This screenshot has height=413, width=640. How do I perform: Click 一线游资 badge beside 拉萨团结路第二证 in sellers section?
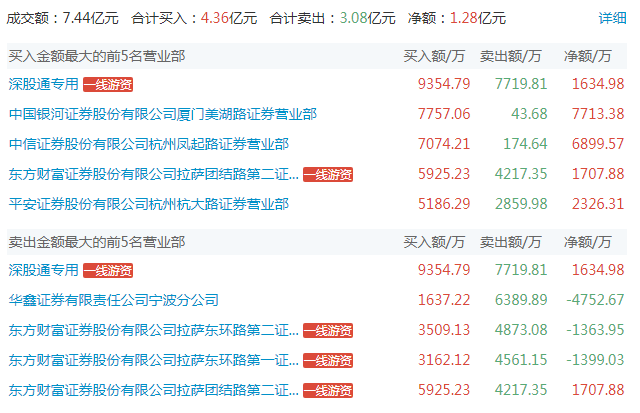click(x=328, y=391)
